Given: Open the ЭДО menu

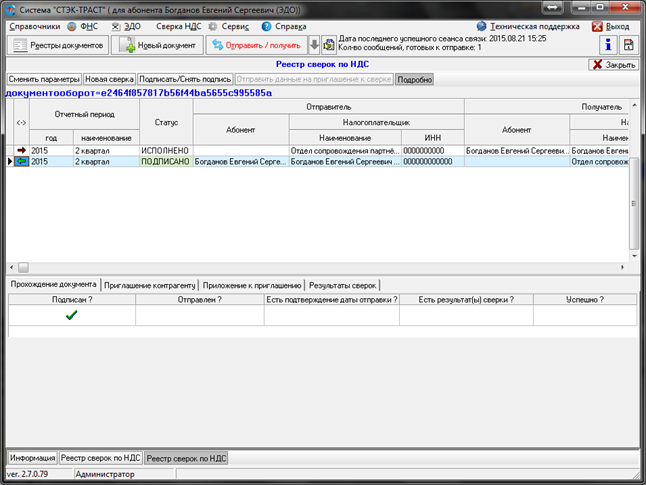Looking at the screenshot, I should [132, 26].
